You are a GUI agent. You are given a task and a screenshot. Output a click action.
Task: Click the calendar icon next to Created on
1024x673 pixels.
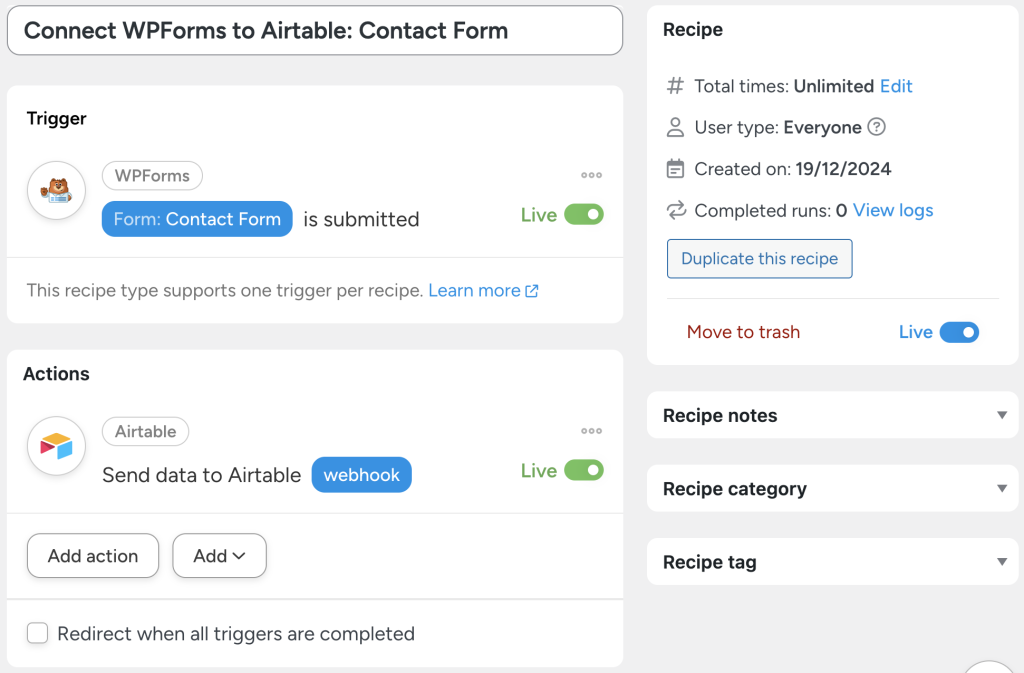pos(676,168)
